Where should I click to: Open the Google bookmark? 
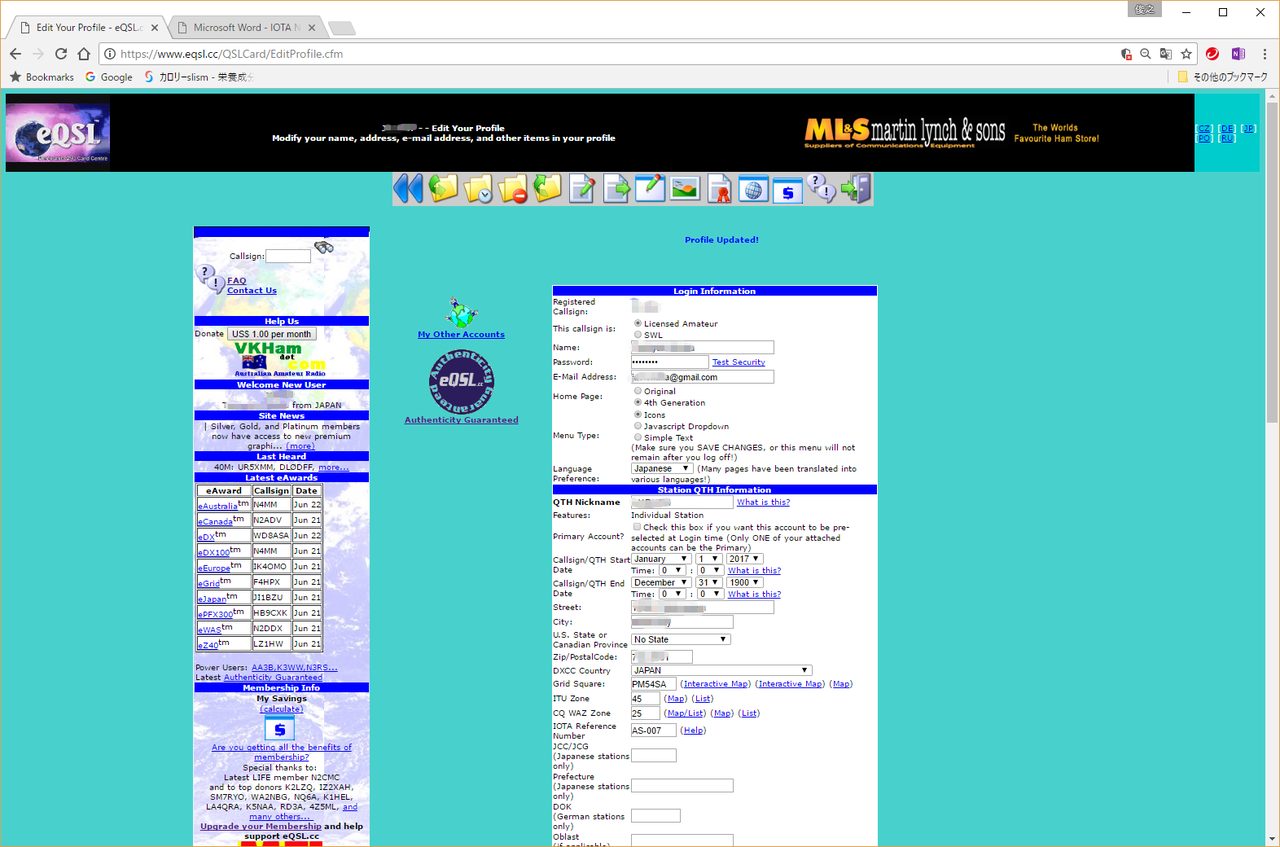[109, 77]
